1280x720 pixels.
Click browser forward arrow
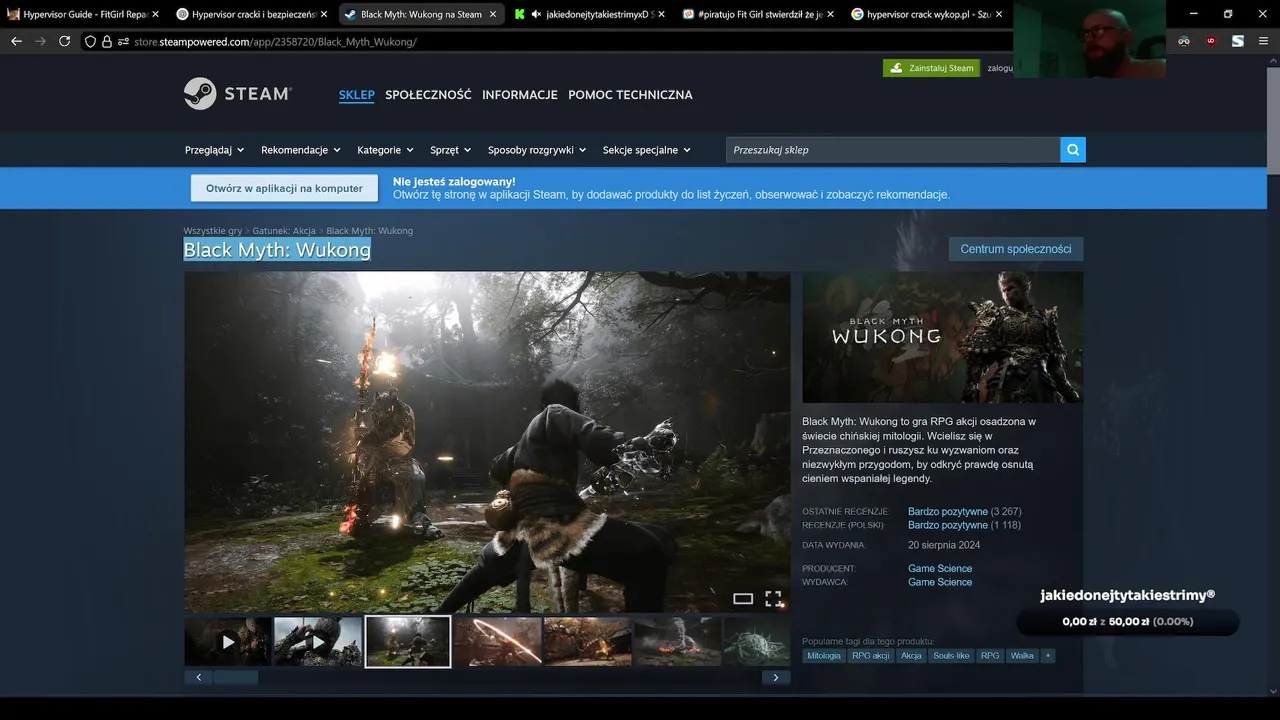point(40,41)
